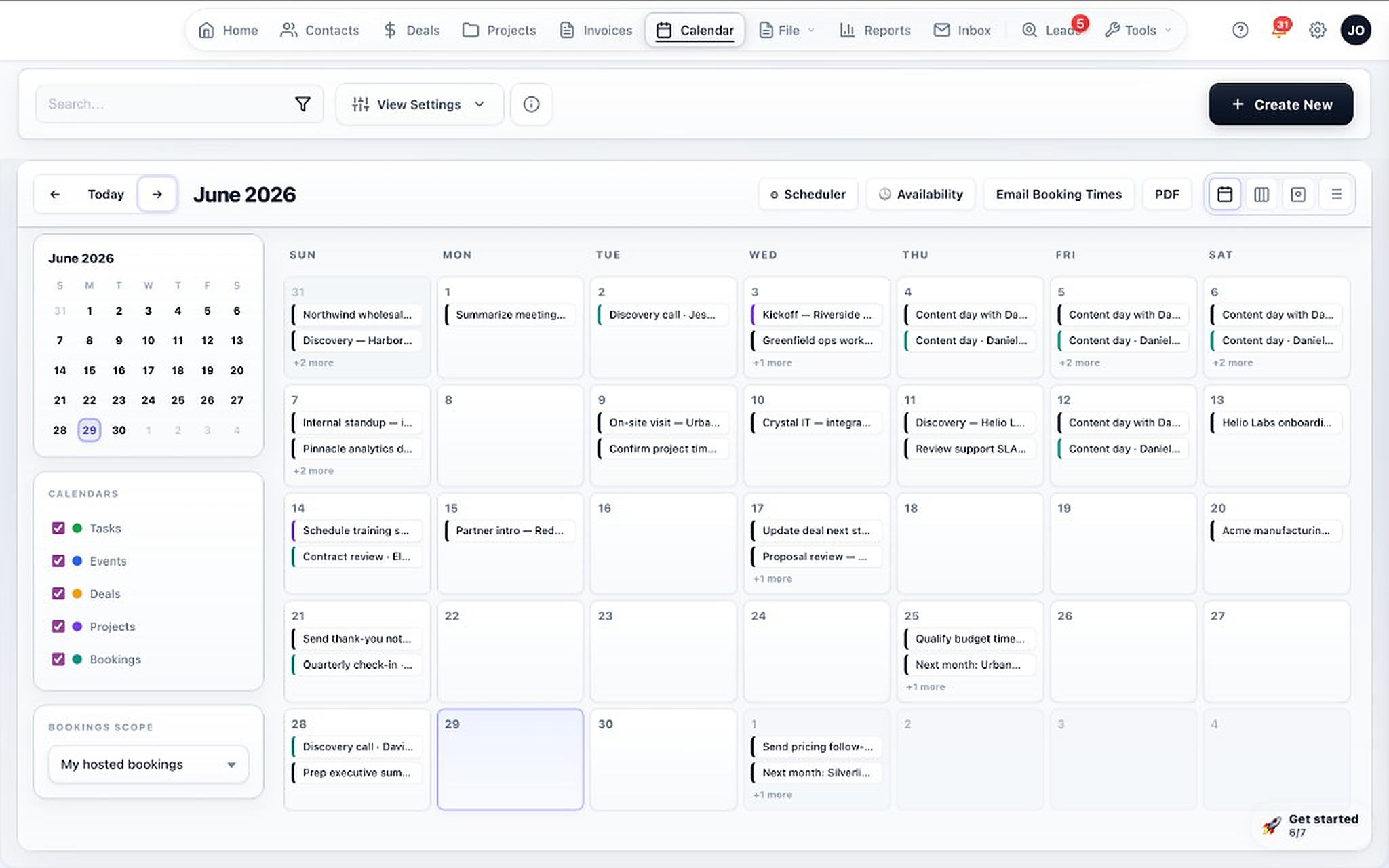Expand +1 more on June 25
The image size is (1389, 868).
tap(926, 687)
